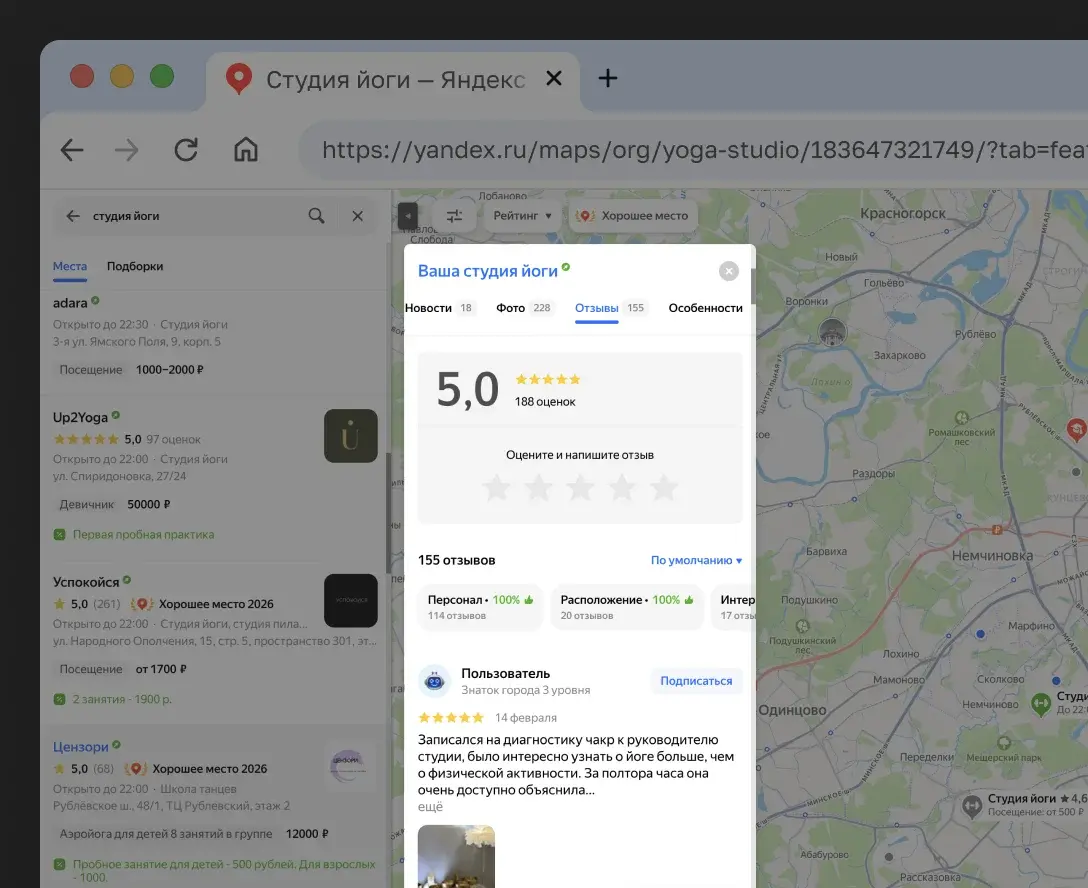Open the Фото tab in the card

tap(524, 308)
